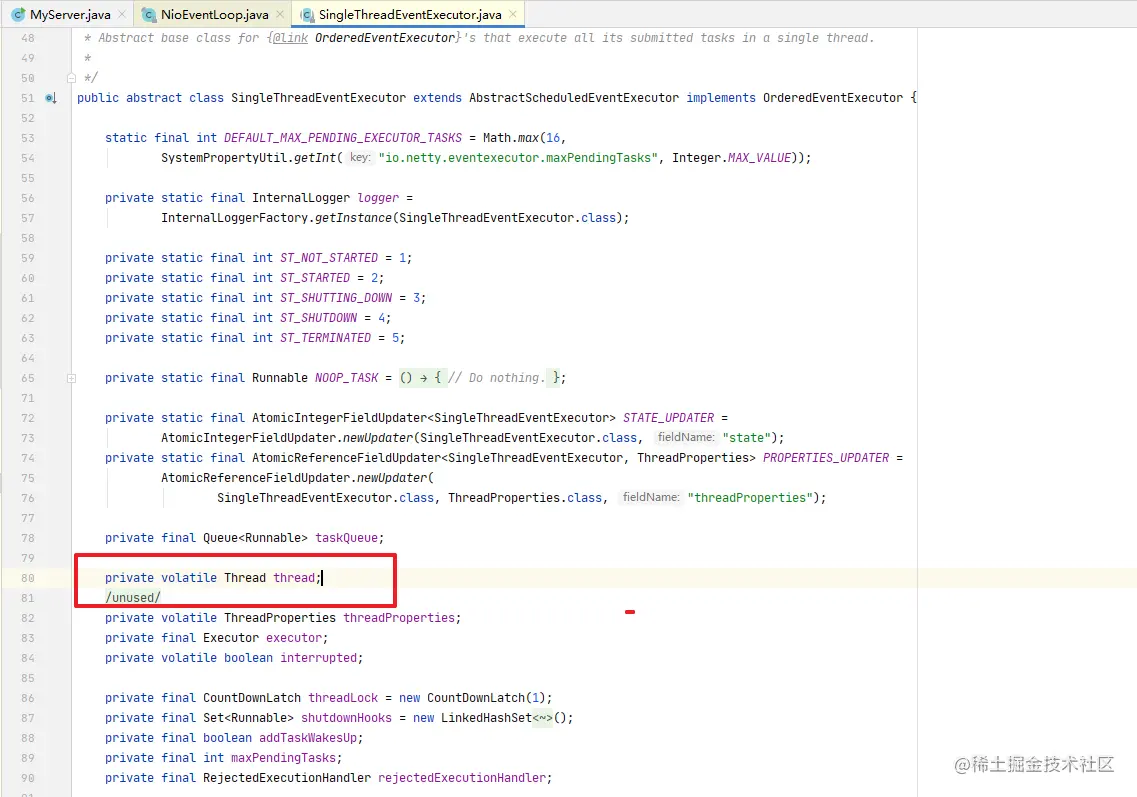Follow the @link OrderedEventExecutor reference in comment

(385, 38)
